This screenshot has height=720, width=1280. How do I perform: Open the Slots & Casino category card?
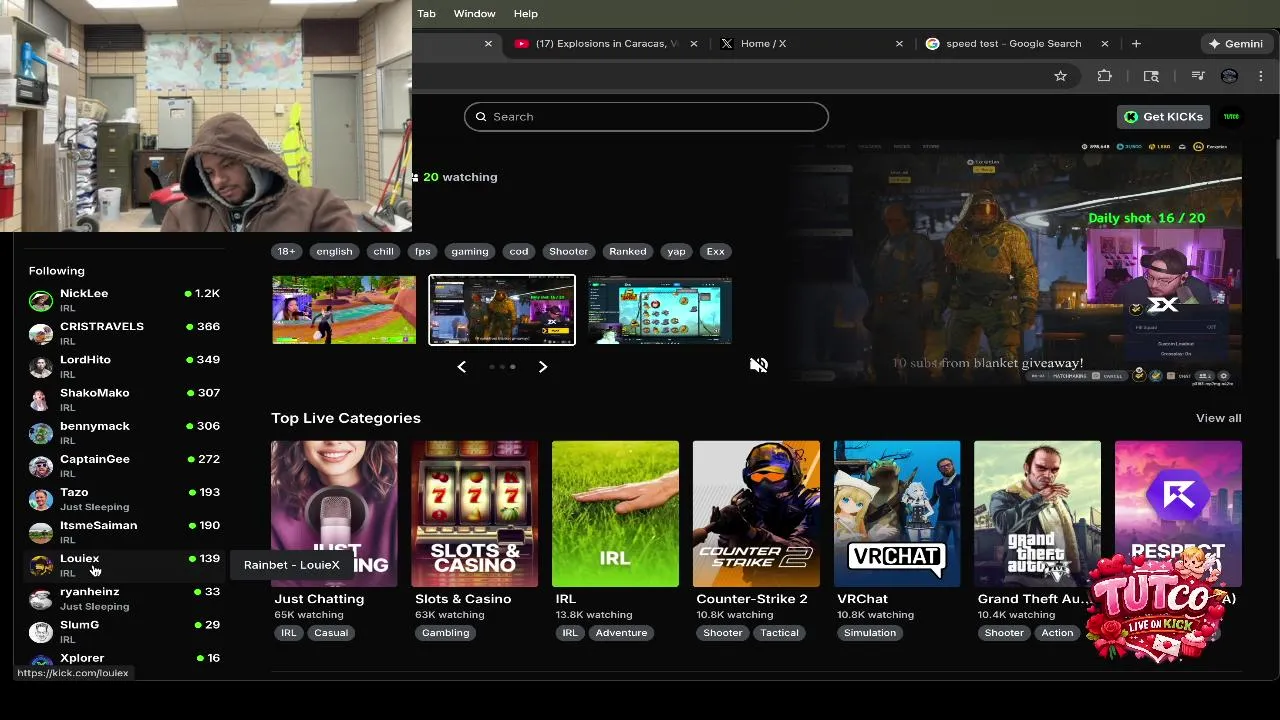(x=475, y=514)
